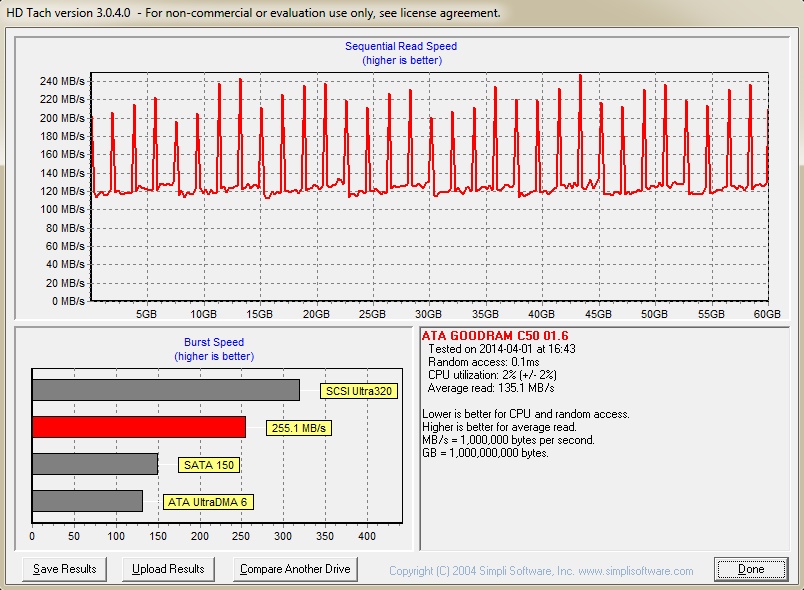Choose Compare Another Drive
This screenshot has width=804, height=590.
[295, 569]
